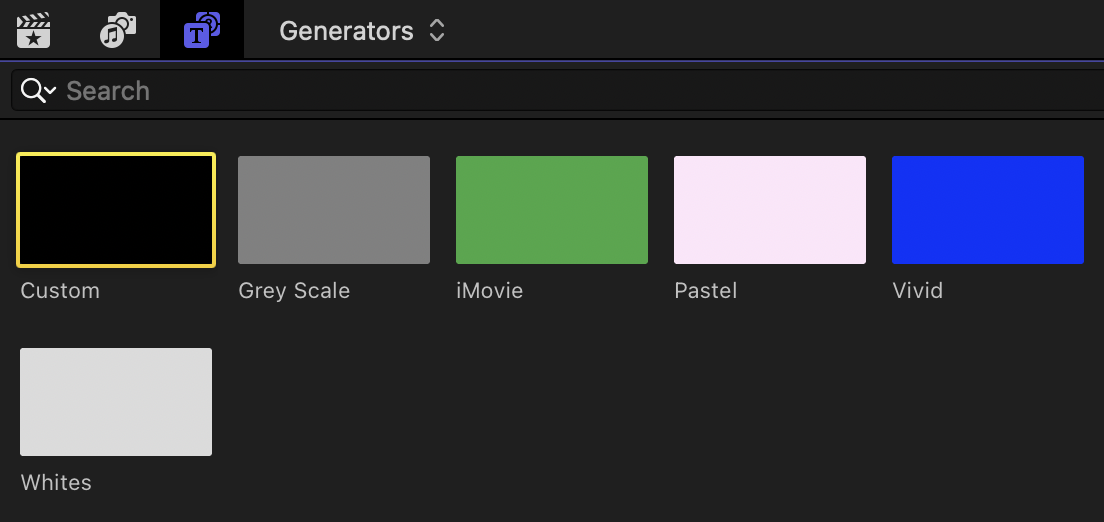Click the "Vivid" text label

(917, 291)
